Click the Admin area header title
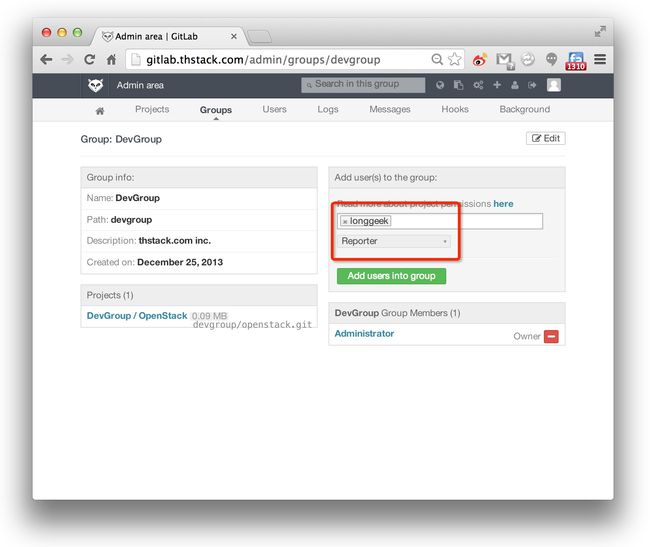Image resolution: width=650 pixels, height=547 pixels. tap(140, 85)
